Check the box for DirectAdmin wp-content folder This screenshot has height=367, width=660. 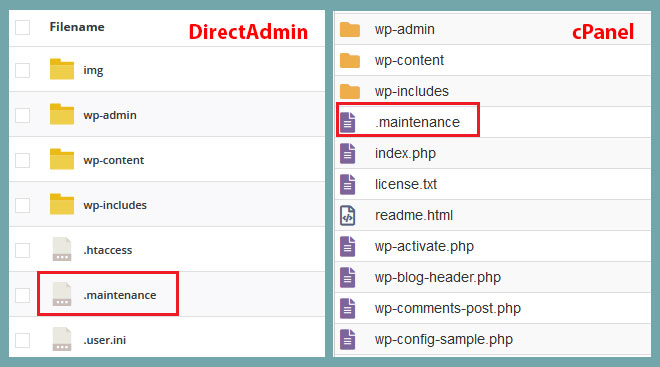click(22, 160)
